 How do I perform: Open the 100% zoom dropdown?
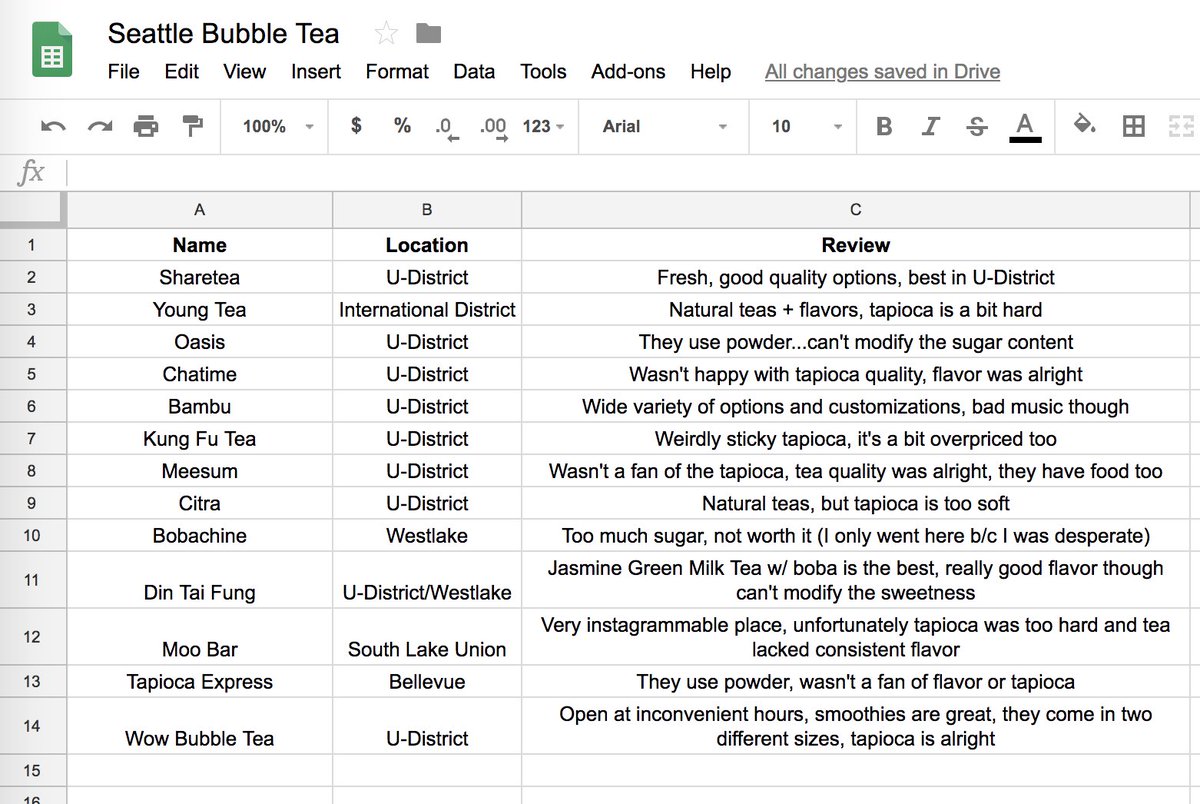coord(278,126)
